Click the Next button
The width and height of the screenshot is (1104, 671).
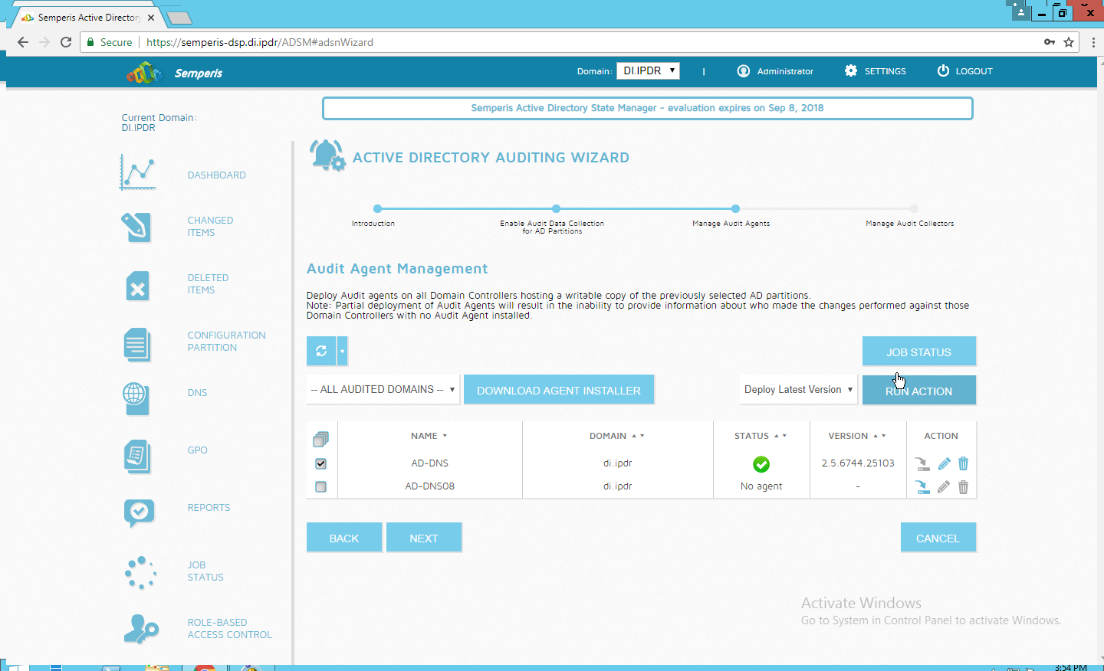point(424,538)
